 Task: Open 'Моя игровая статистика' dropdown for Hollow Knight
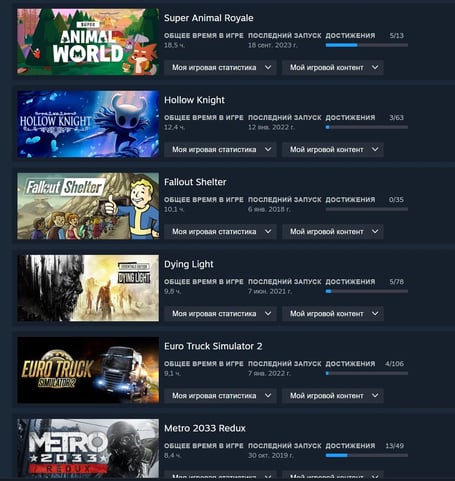[x=220, y=150]
